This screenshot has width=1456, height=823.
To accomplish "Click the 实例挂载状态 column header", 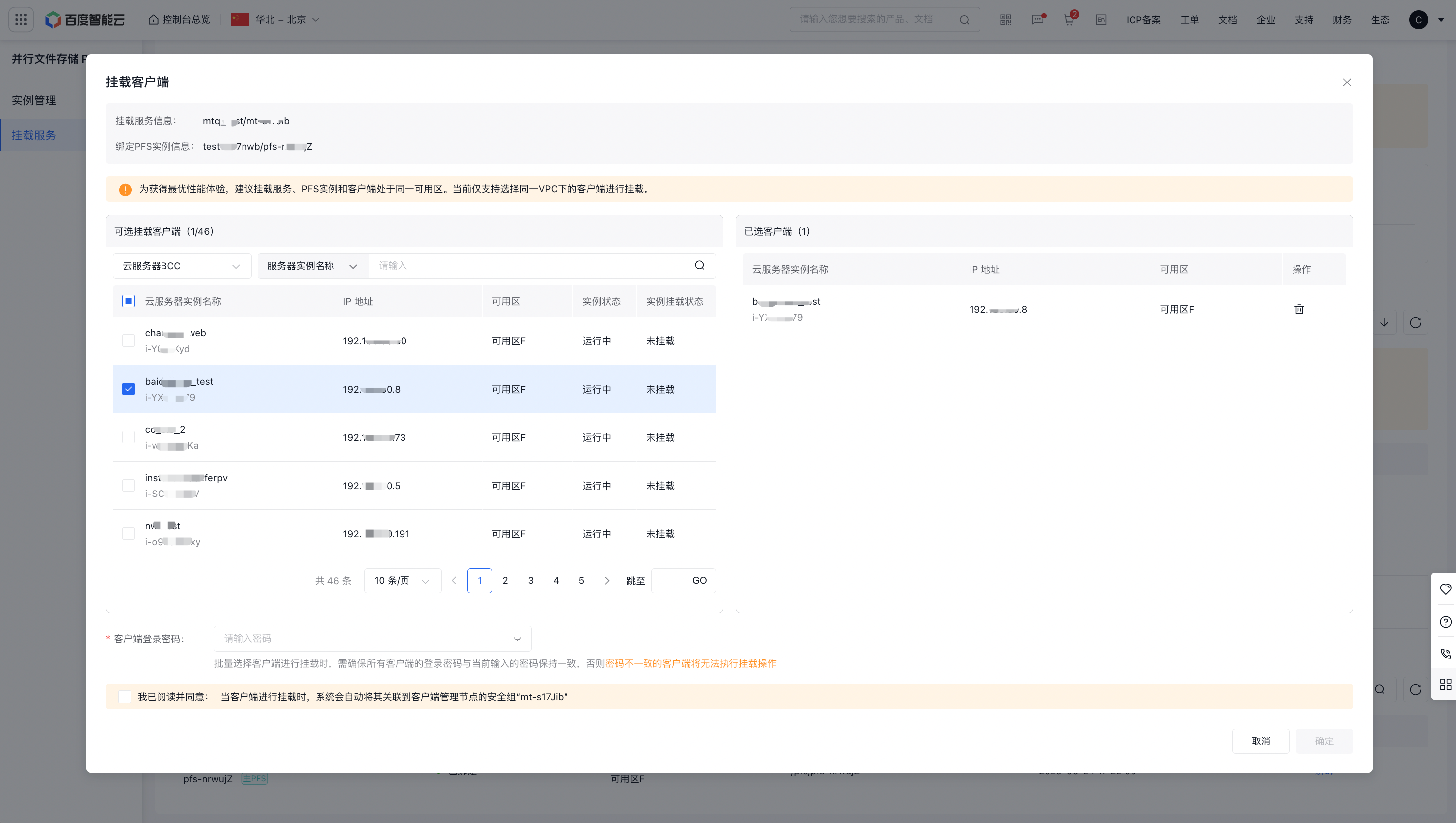I will click(675, 301).
